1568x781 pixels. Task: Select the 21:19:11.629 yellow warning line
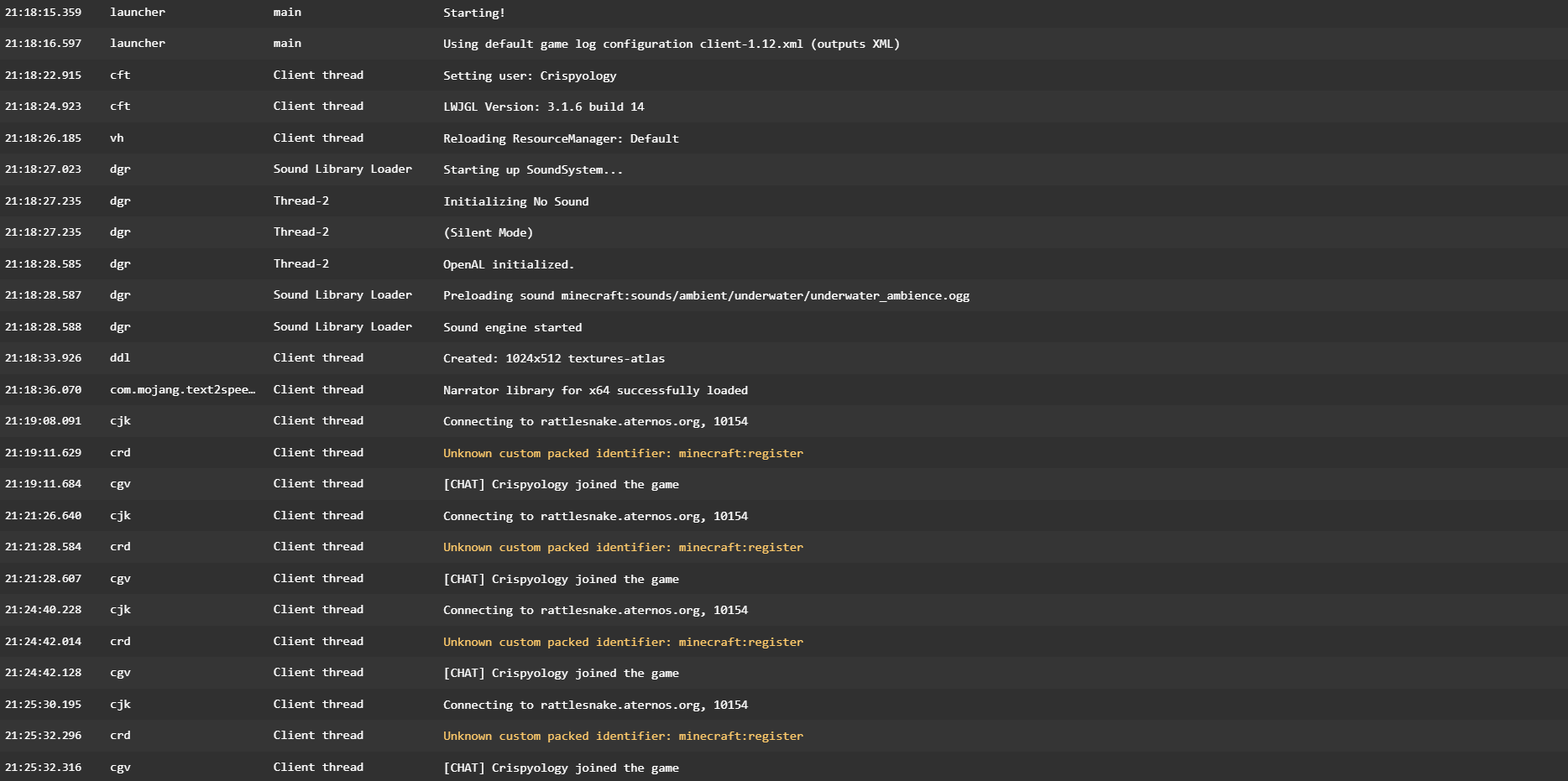point(784,453)
